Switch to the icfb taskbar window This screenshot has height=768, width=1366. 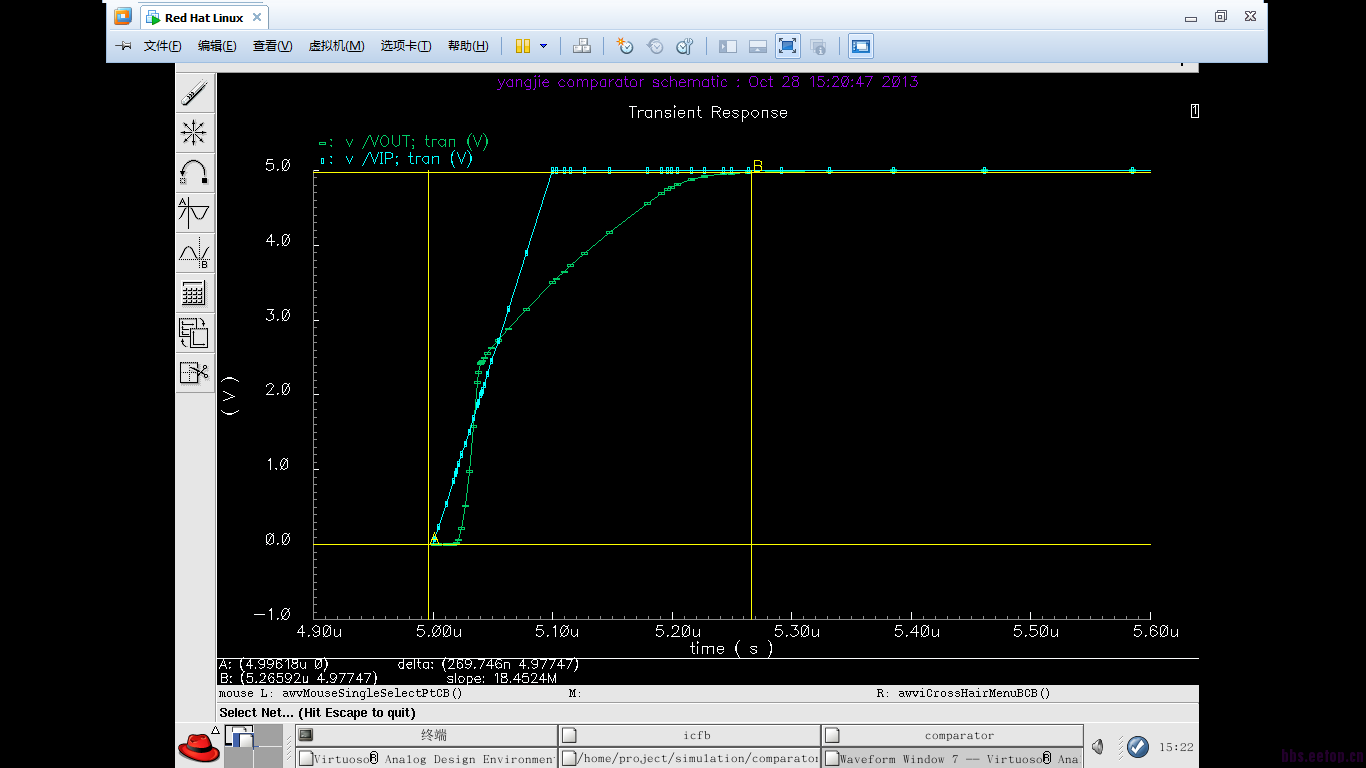pyautogui.click(x=696, y=735)
